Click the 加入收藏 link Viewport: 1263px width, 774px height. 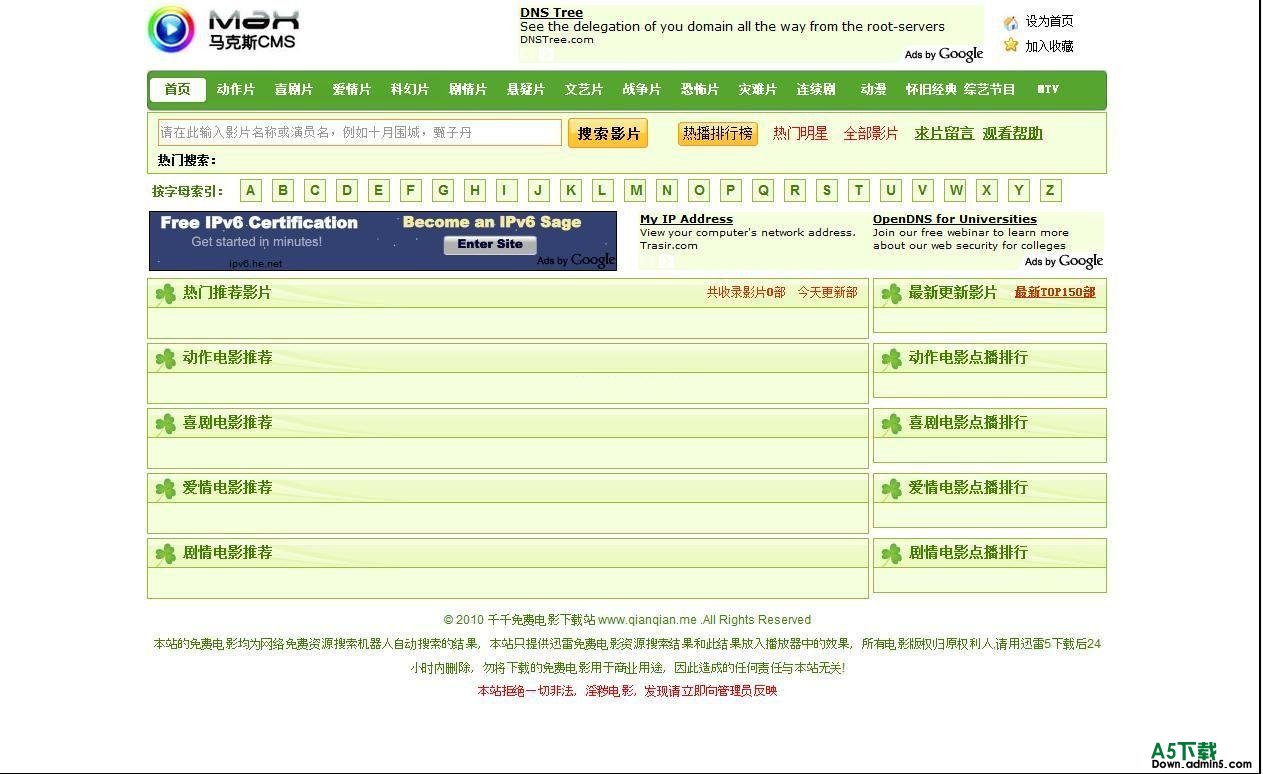pyautogui.click(x=1049, y=46)
